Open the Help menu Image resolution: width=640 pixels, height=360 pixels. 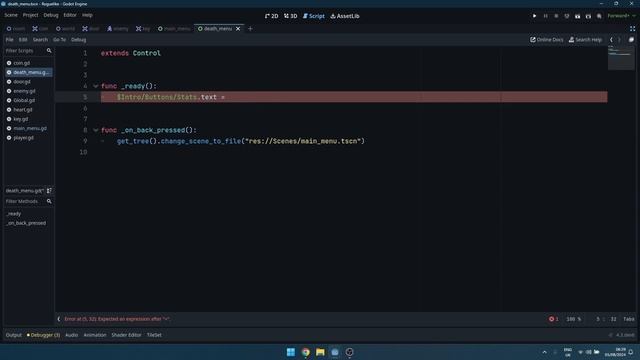click(87, 15)
